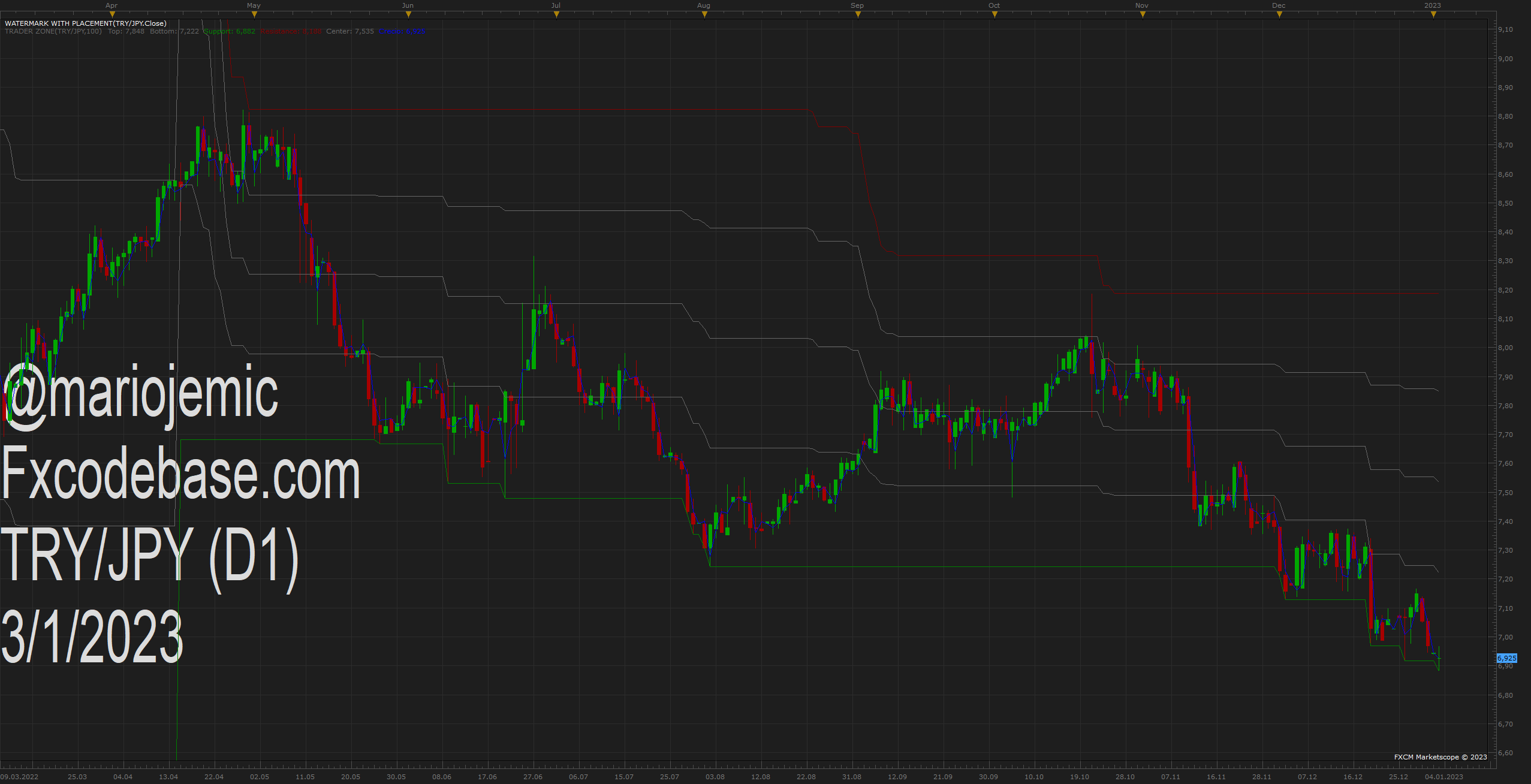Image resolution: width=1531 pixels, height=784 pixels.
Task: Click the 2023 year marker triangle
Action: tap(1433, 15)
